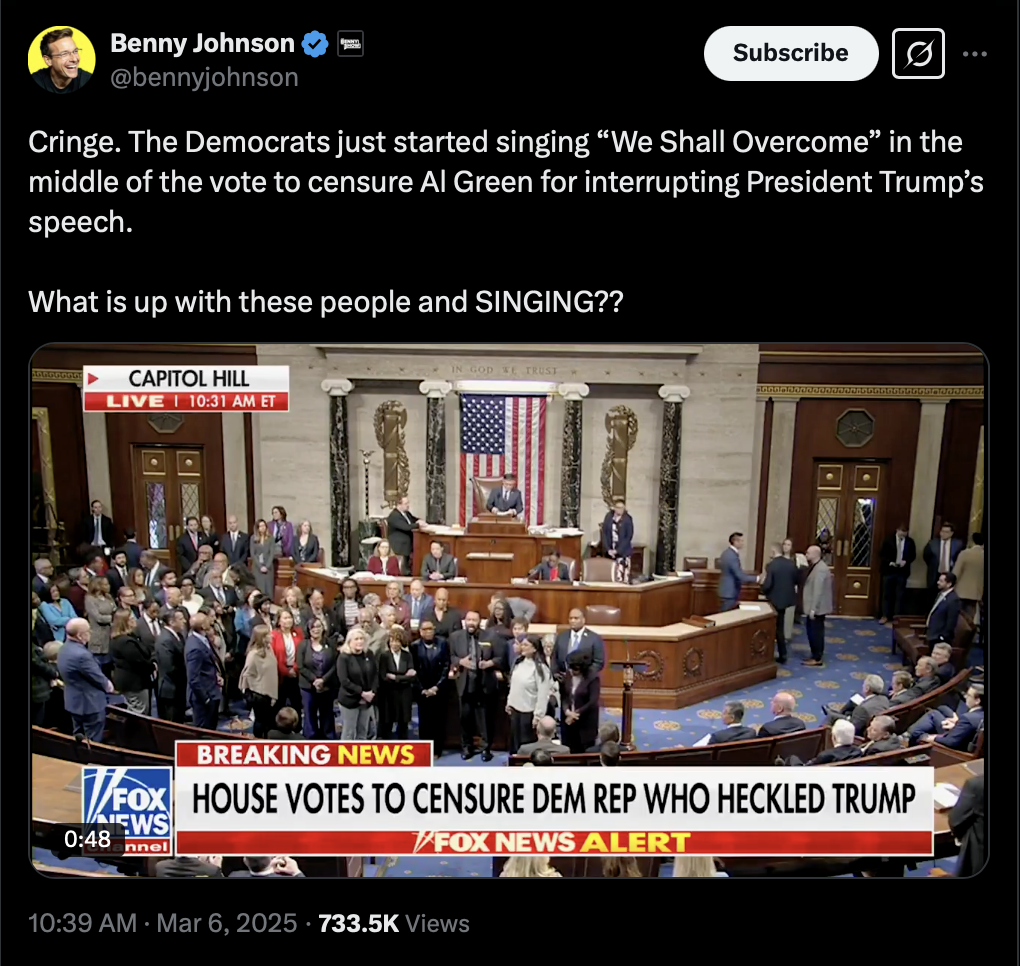Click the red play arrow by CAPITOL HILL

click(93, 378)
